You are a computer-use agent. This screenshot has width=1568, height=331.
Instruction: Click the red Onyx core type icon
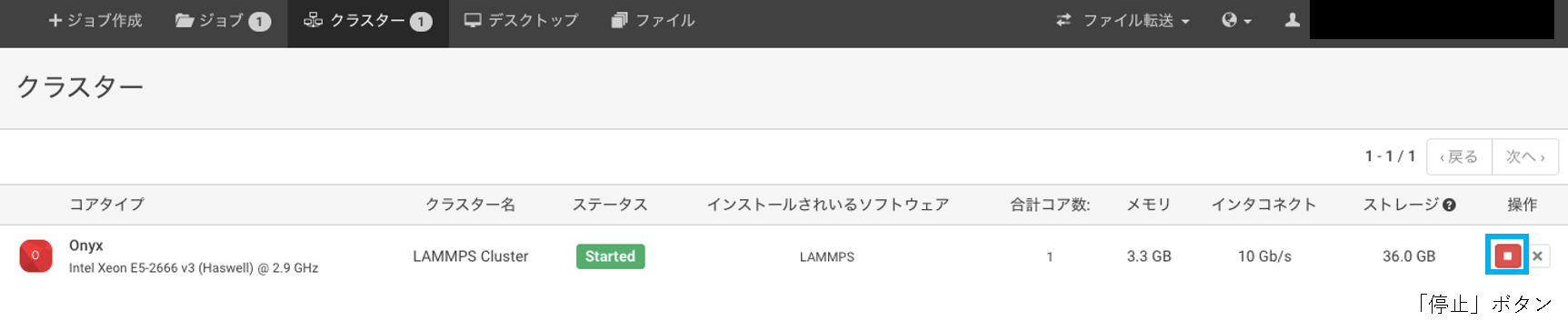35,256
